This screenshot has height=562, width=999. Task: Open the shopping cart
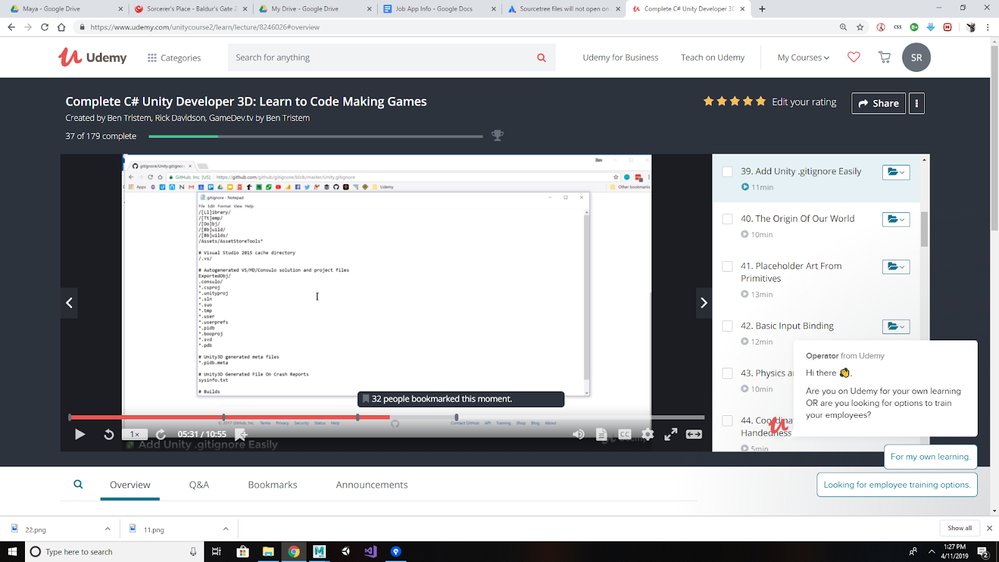pos(884,57)
